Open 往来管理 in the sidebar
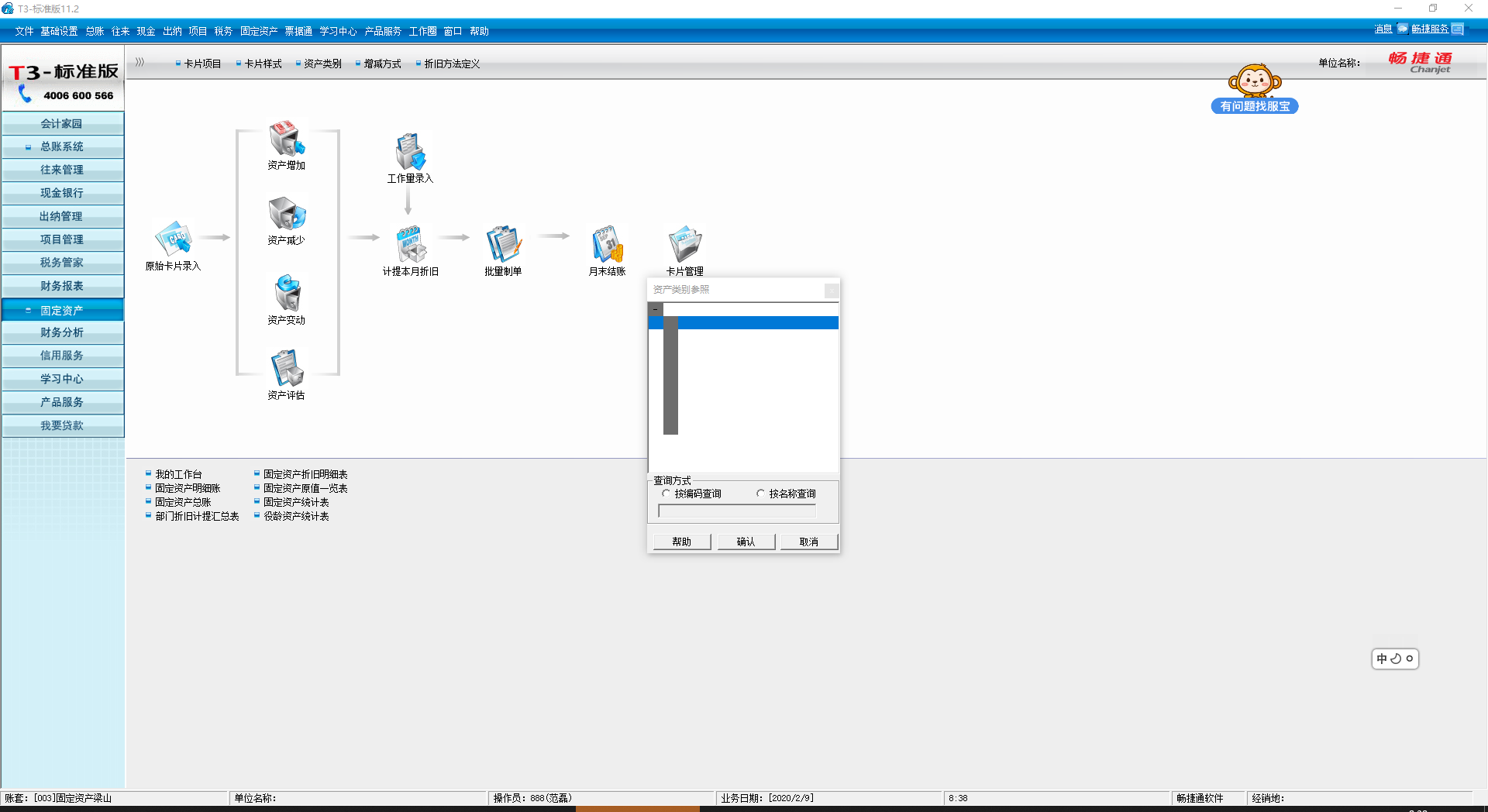The width and height of the screenshot is (1488, 812). click(x=63, y=170)
